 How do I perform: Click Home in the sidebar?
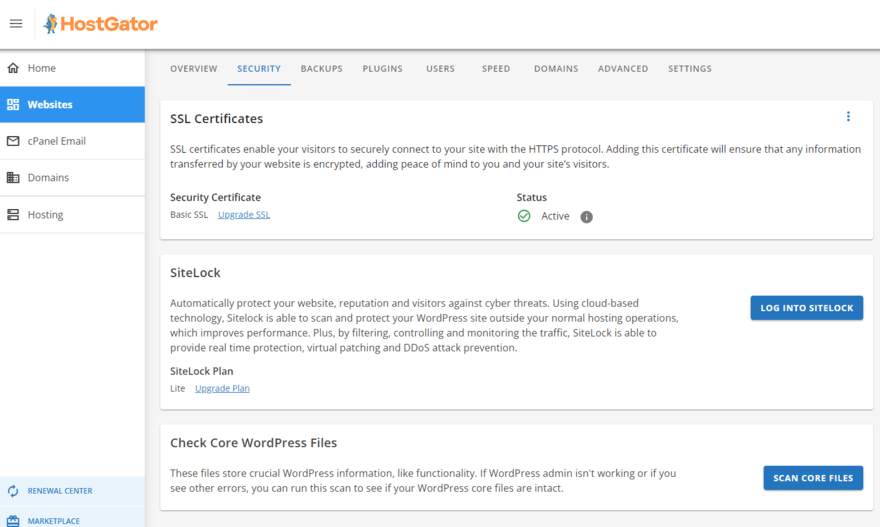point(72,68)
